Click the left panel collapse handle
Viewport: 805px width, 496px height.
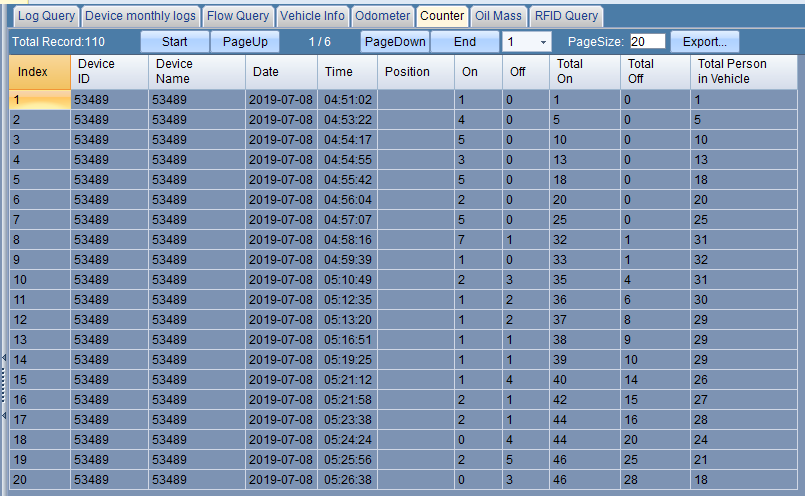coord(4,375)
